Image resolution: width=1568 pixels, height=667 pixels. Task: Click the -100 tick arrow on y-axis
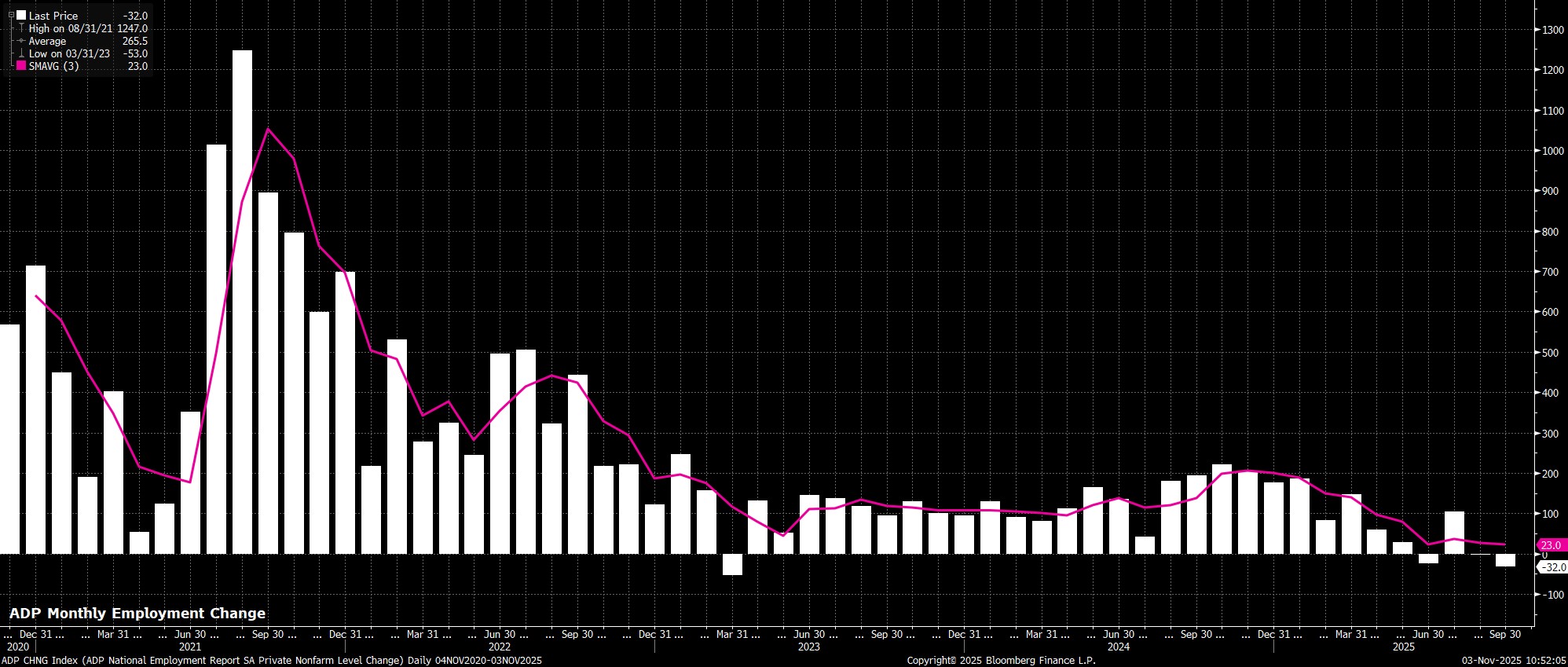pyautogui.click(x=1537, y=595)
